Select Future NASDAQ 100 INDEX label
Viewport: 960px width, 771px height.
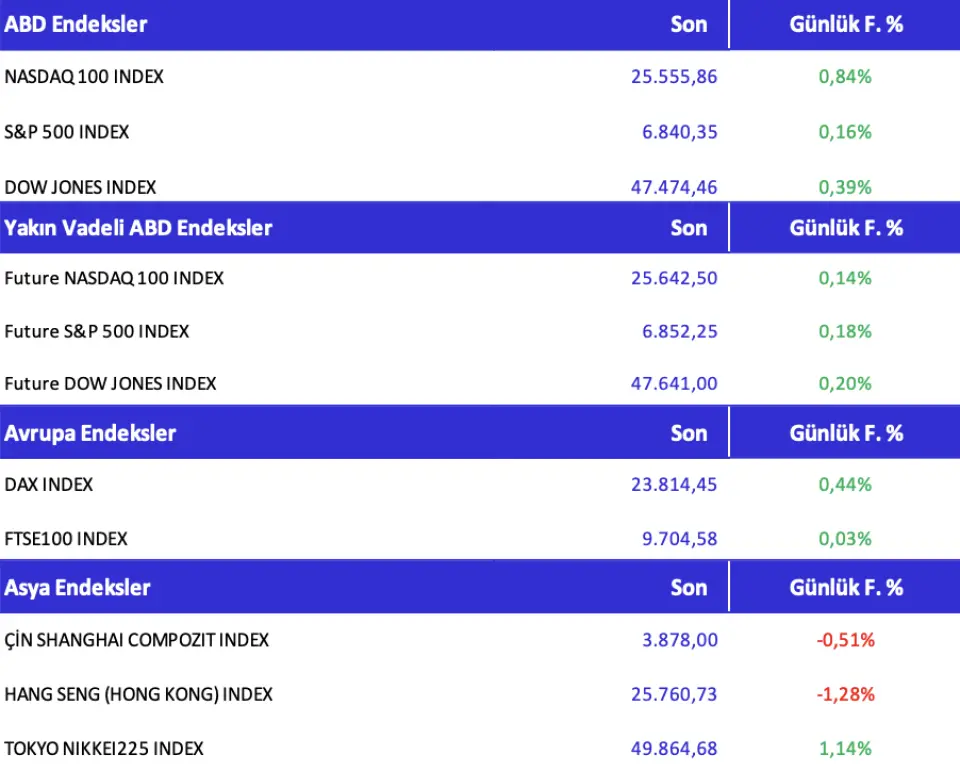[x=114, y=278]
